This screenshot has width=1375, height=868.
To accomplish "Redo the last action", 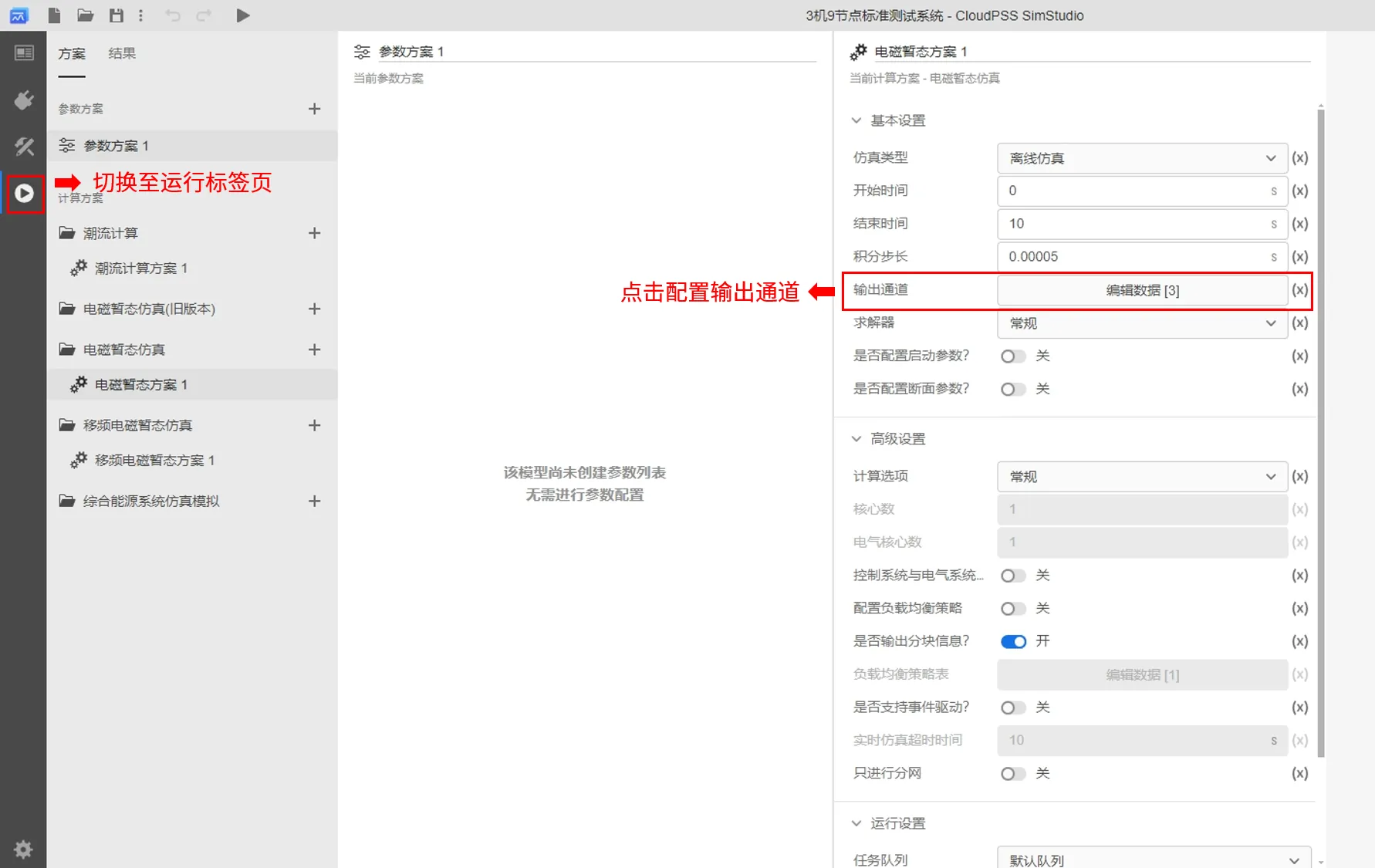I will click(204, 15).
